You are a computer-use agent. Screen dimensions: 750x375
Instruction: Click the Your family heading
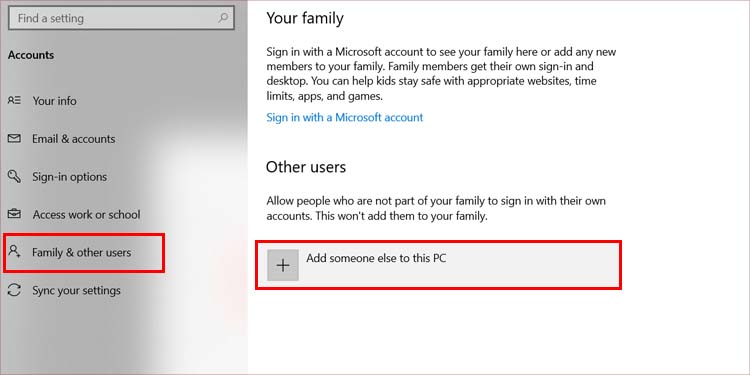click(x=305, y=19)
